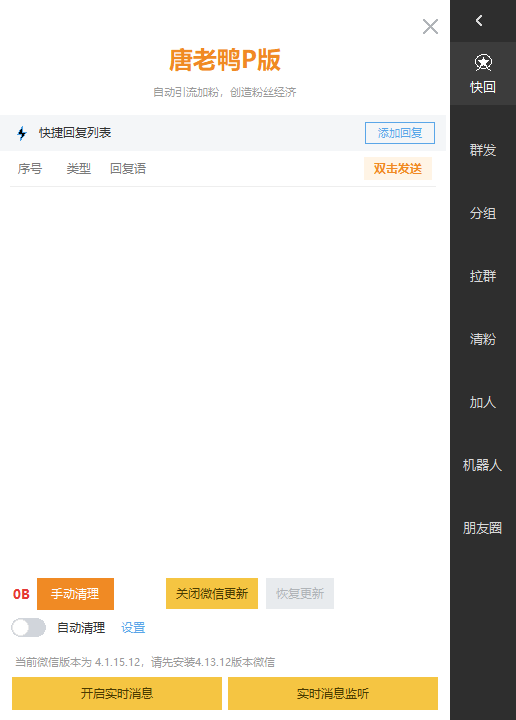Screen dimensions: 516x720
Task: Click the 双击发送 label button
Action: pos(398,169)
